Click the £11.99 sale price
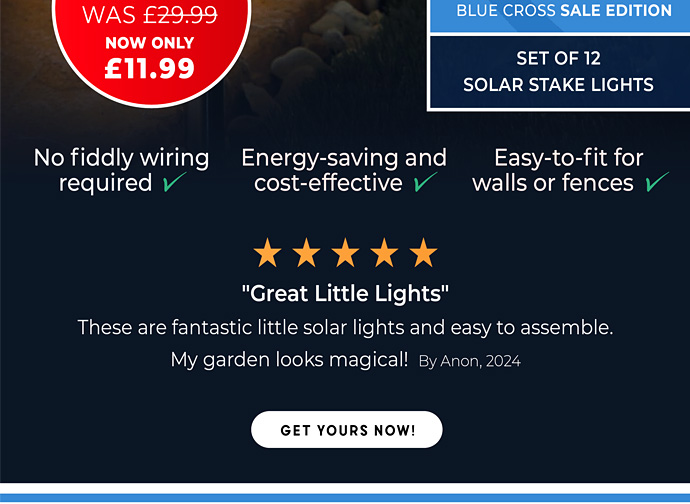690x504 pixels. [151, 69]
